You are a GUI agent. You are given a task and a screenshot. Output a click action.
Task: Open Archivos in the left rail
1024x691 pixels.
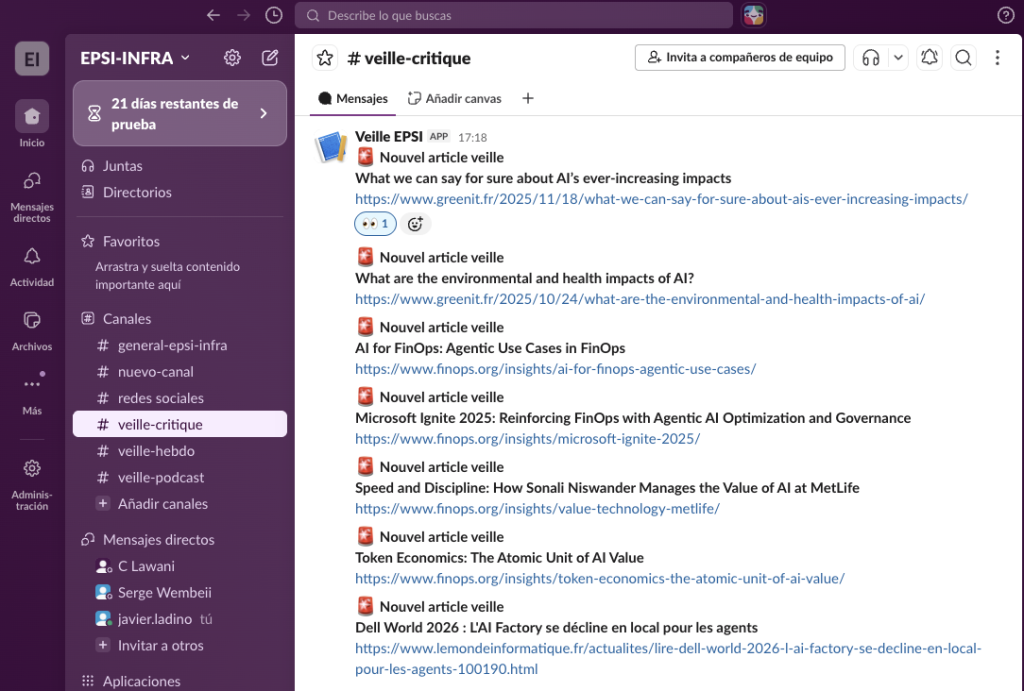32,331
